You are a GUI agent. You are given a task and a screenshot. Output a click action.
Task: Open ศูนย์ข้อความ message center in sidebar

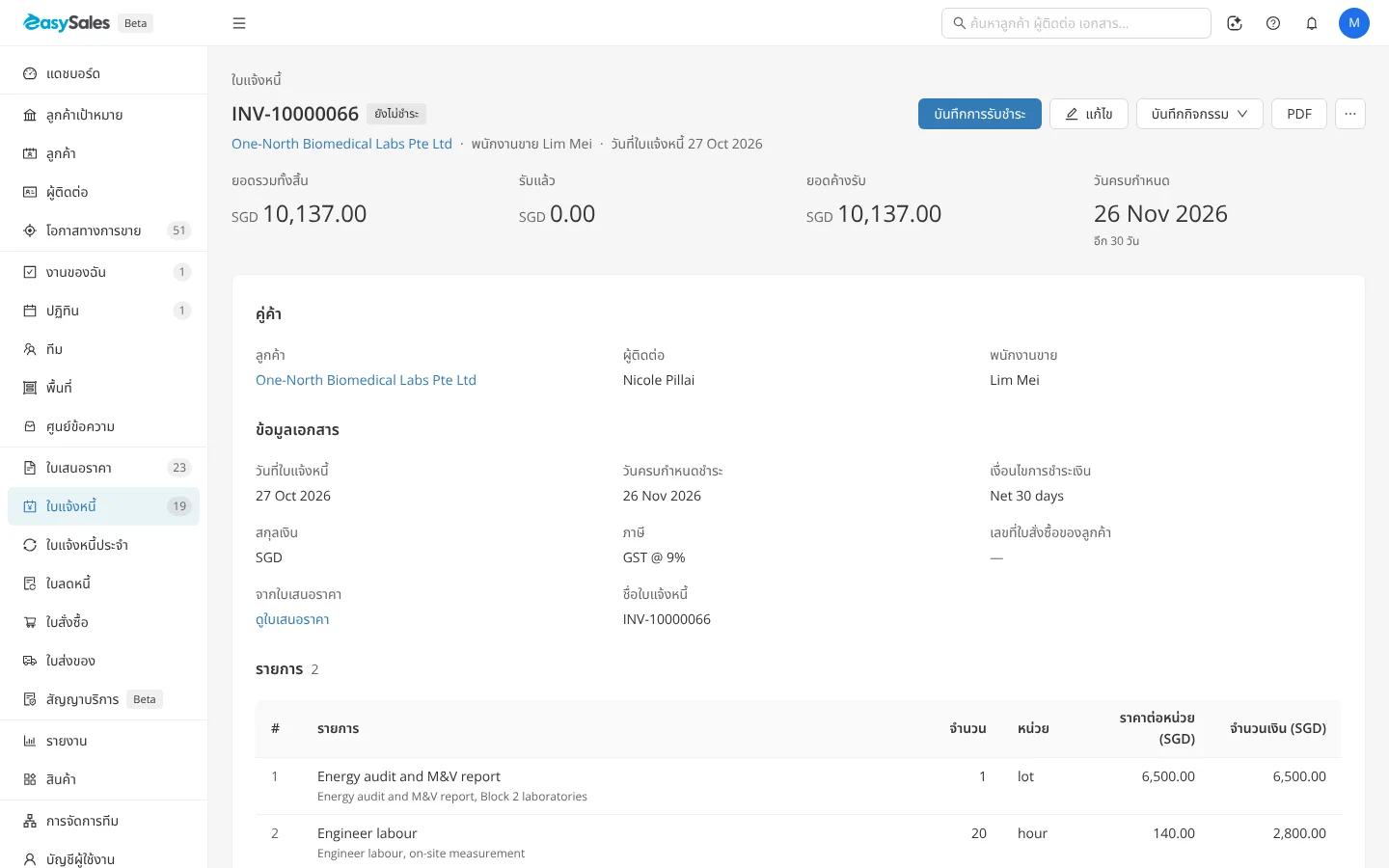[103, 426]
